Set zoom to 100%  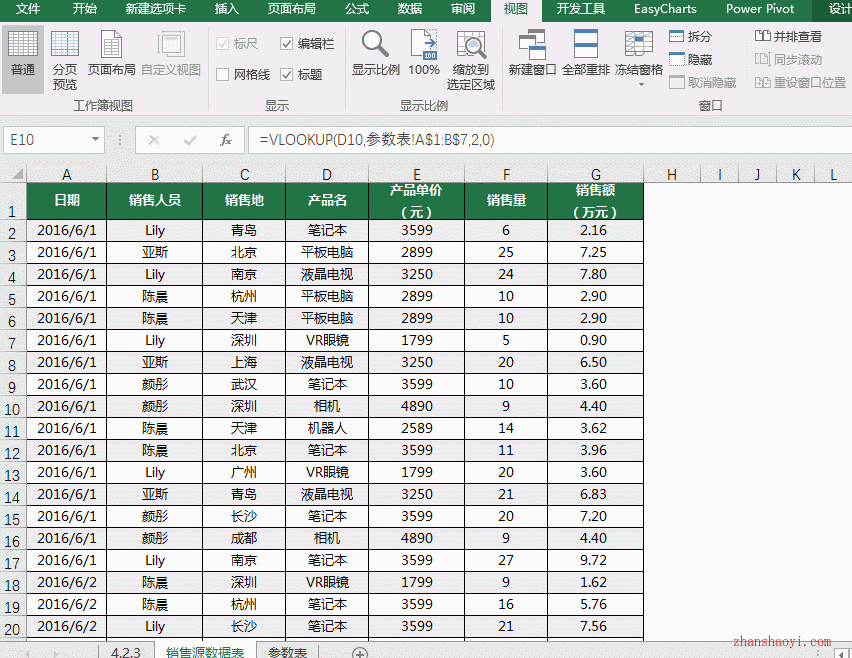pos(424,53)
